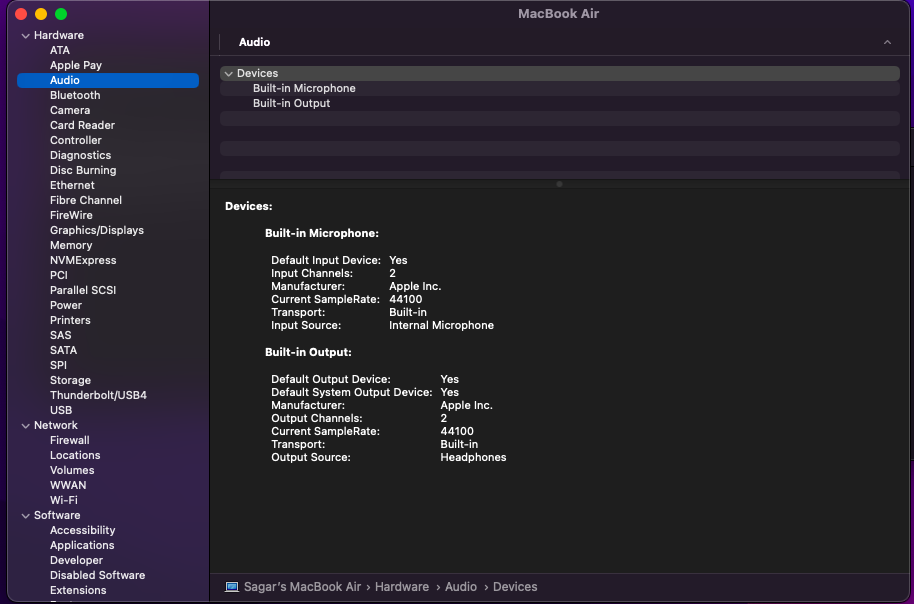914x604 pixels.
Task: Collapse the Devices disclosure triangle
Action: [x=228, y=73]
